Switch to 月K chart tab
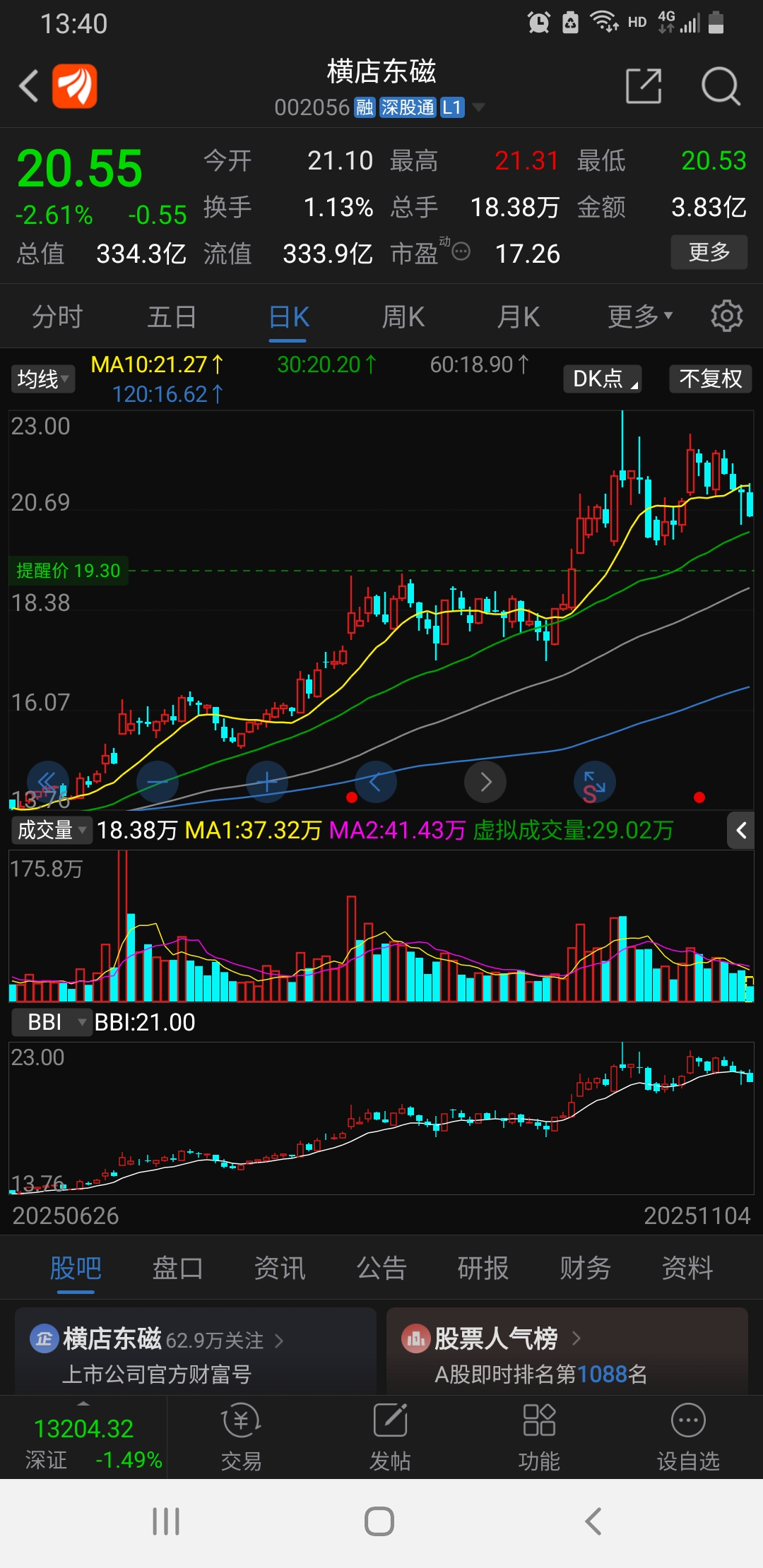The image size is (763, 1568). point(518,316)
